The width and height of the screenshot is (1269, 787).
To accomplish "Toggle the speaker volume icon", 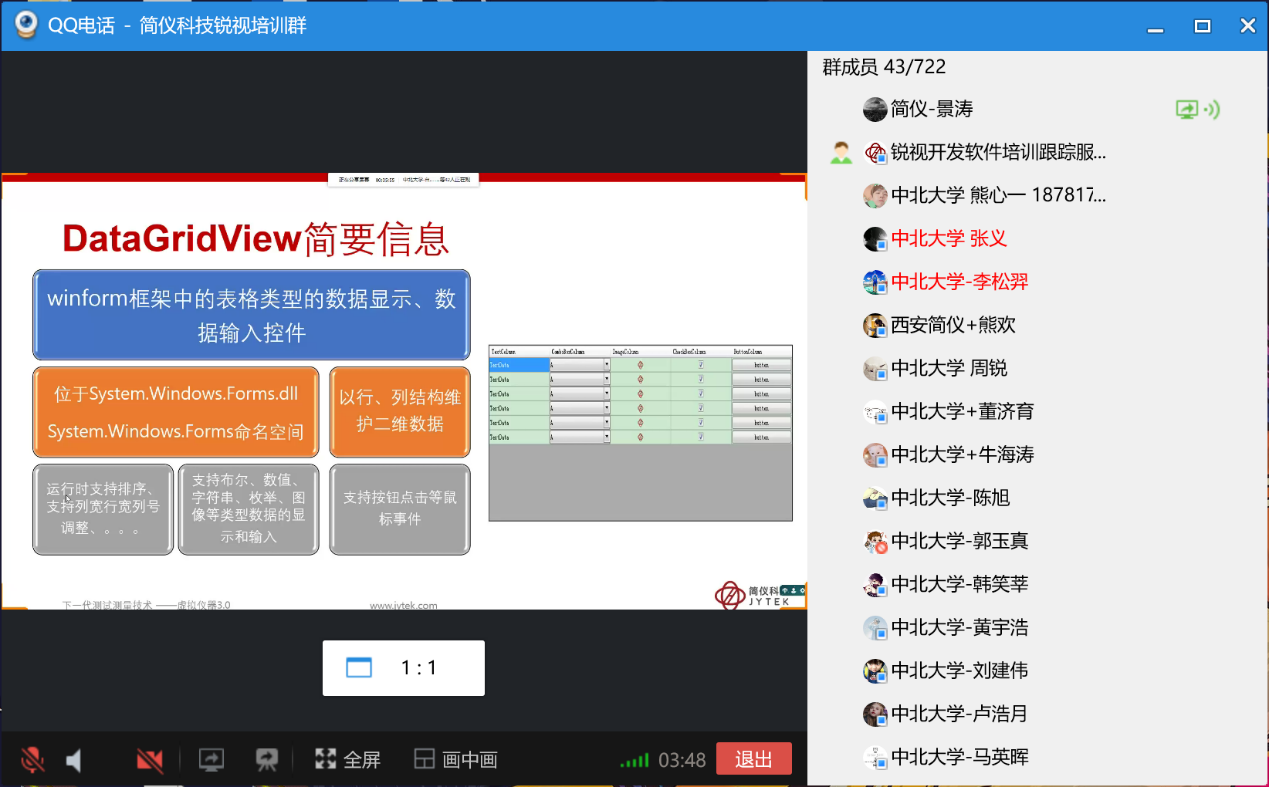I will (x=74, y=760).
